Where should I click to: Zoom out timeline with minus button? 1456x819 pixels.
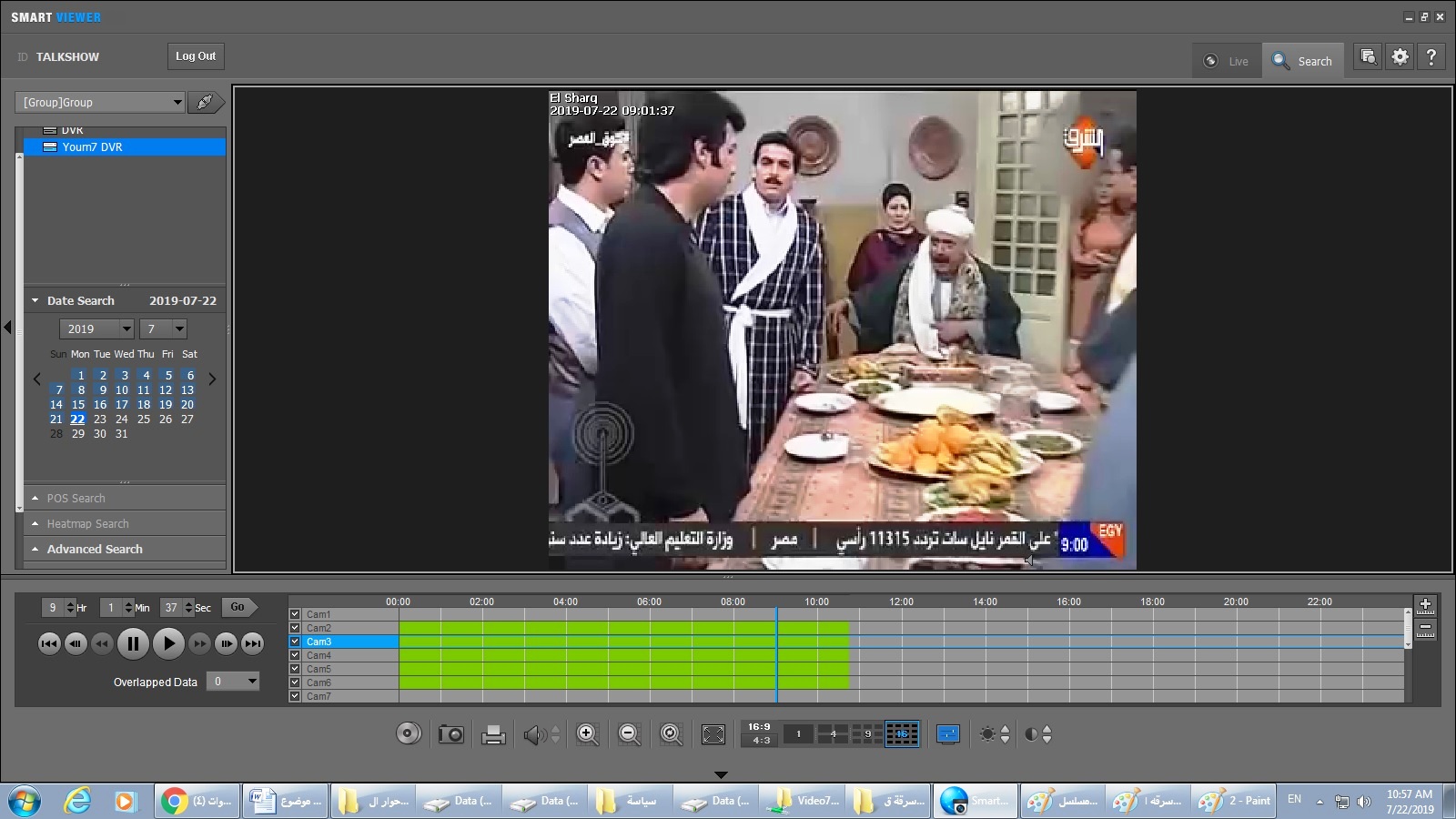tap(1425, 628)
